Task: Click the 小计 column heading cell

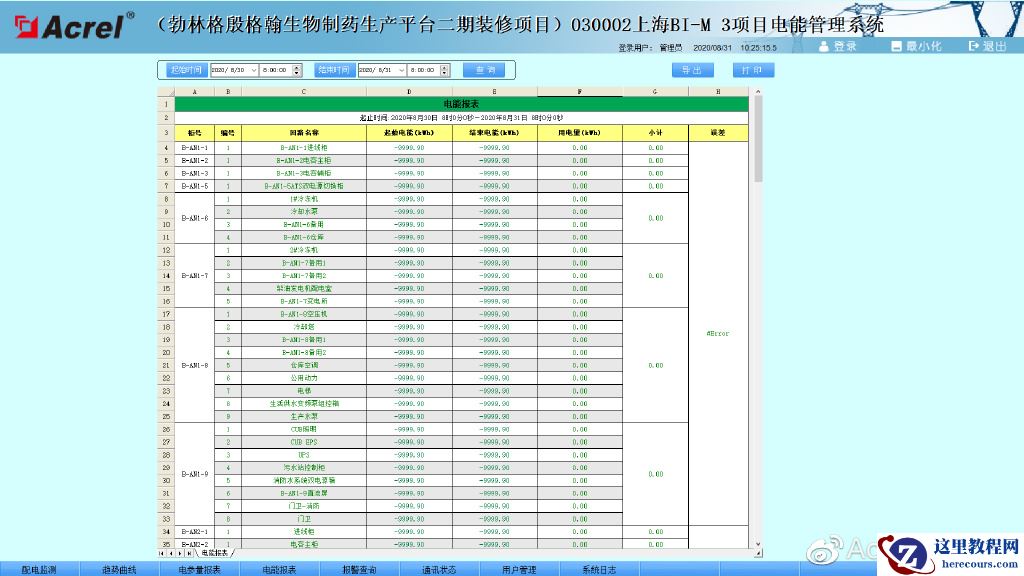Action: click(x=656, y=133)
